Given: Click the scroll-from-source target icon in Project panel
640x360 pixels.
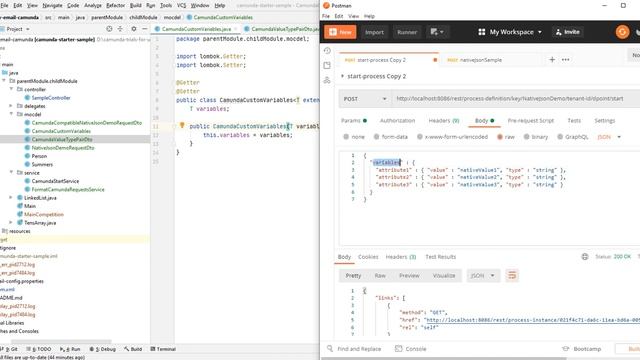Looking at the screenshot, I should (x=109, y=29).
